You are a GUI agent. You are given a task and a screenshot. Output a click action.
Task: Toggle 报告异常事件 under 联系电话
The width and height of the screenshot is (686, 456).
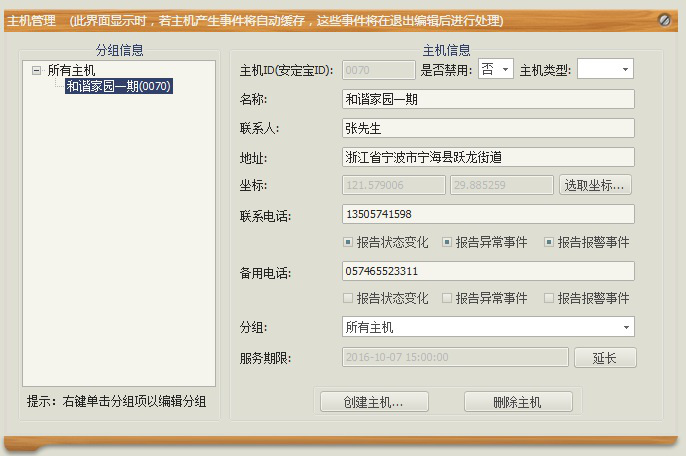tap(485, 242)
